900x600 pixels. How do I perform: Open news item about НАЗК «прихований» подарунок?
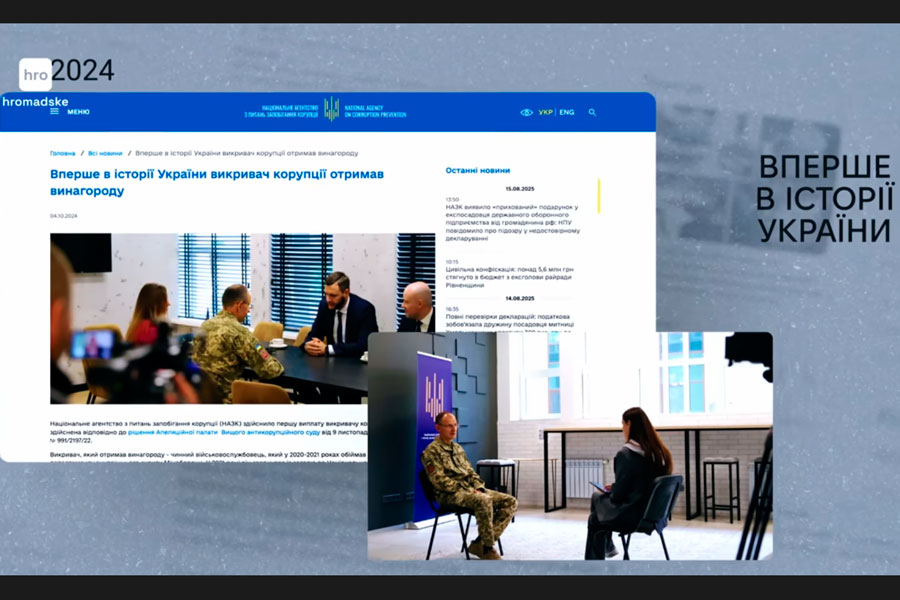tap(513, 223)
